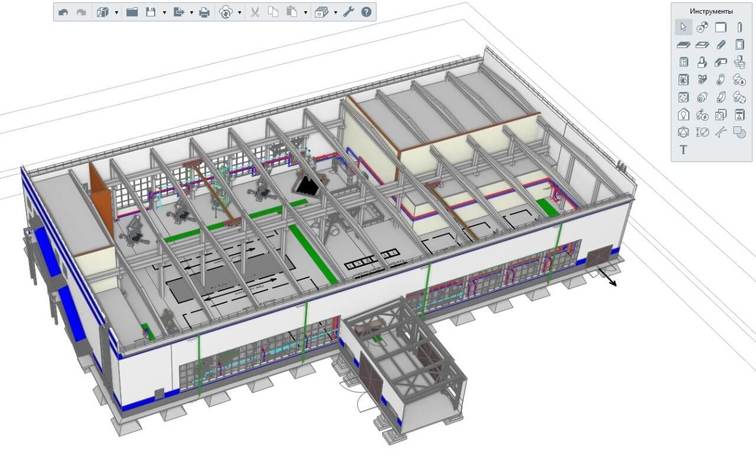Select the overlapping squares tool in sixth row
The width and height of the screenshot is (756, 455).
(x=721, y=115)
